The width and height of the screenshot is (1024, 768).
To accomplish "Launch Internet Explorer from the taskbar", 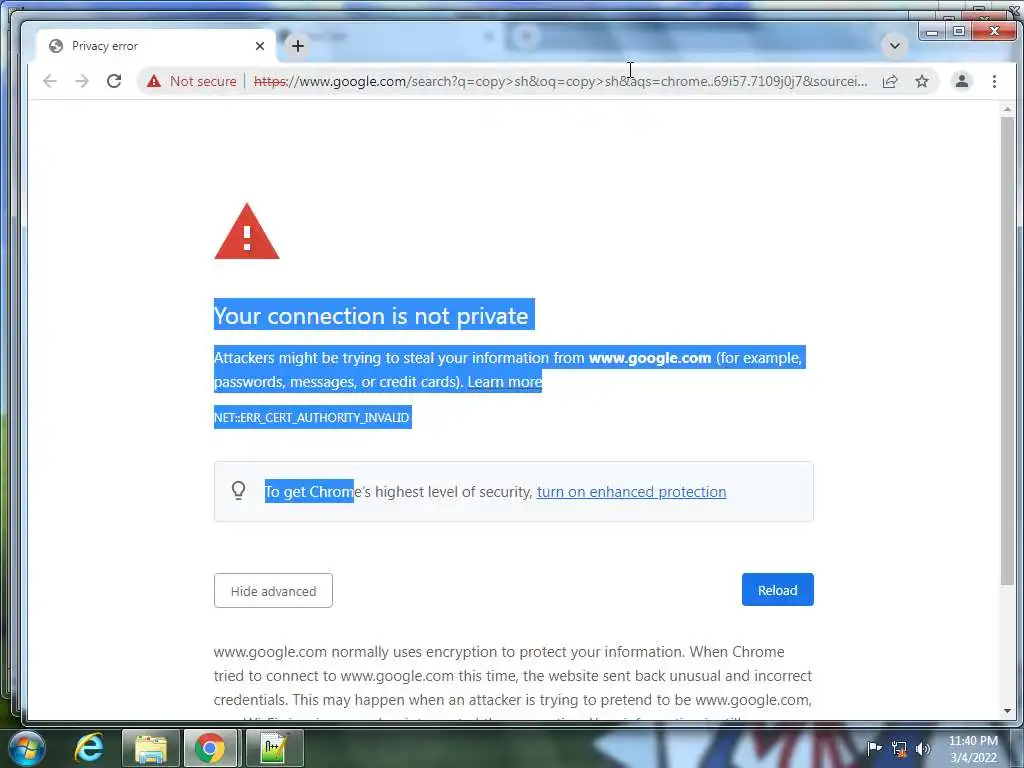I will (x=89, y=748).
